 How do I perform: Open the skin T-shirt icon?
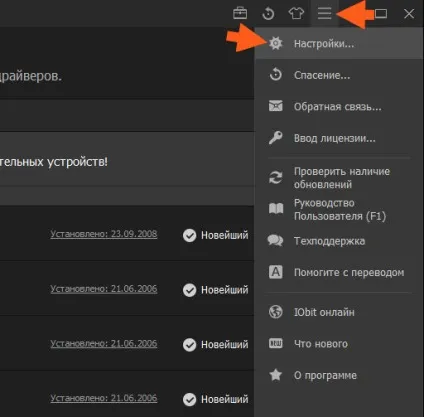(296, 13)
